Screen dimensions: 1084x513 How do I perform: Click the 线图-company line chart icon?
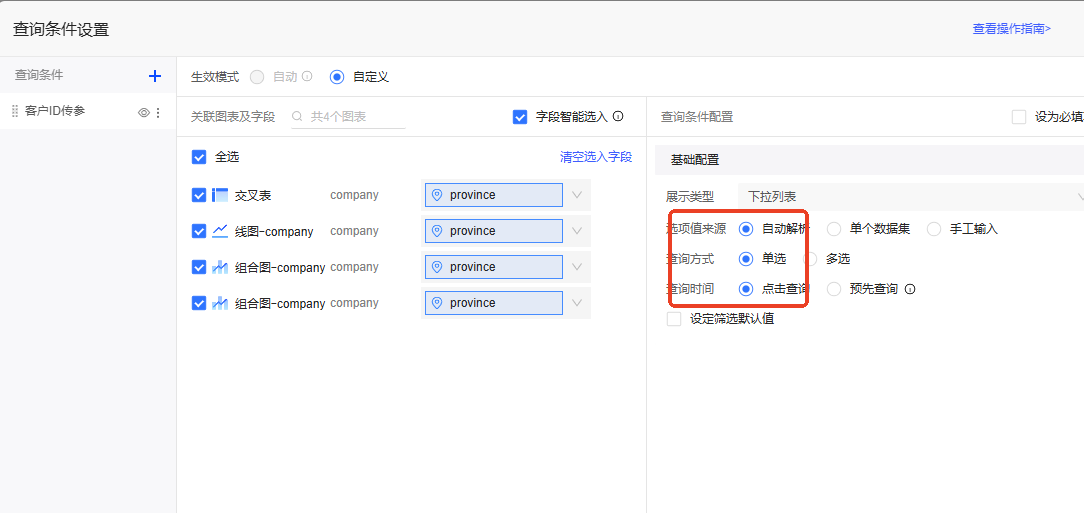click(220, 231)
